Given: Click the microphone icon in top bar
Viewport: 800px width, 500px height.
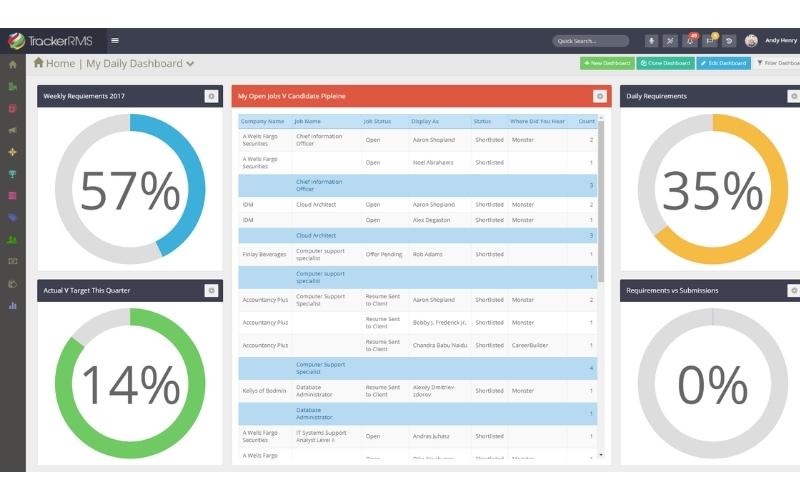Looking at the screenshot, I should pos(651,41).
